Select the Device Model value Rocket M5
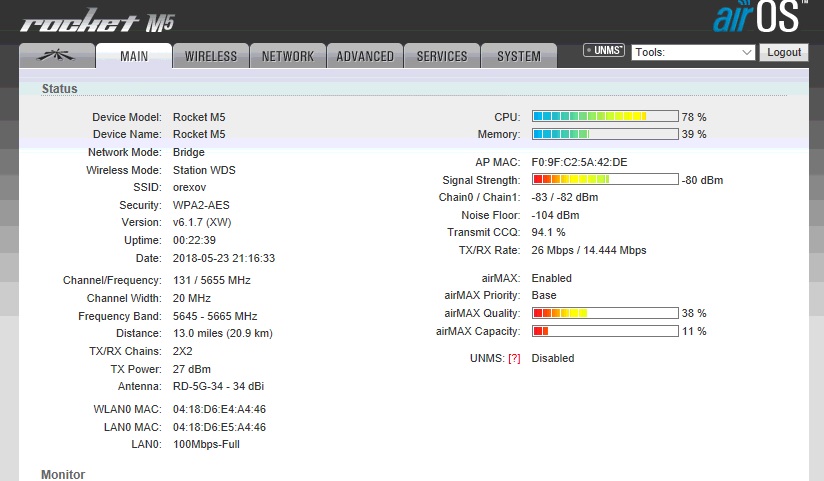The width and height of the screenshot is (824, 481). (199, 117)
